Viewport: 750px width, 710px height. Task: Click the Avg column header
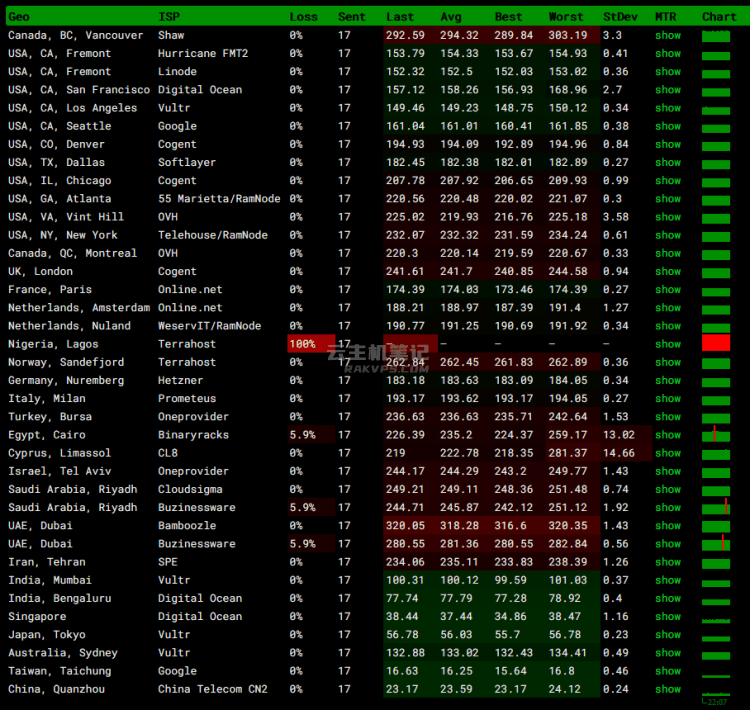pos(451,17)
